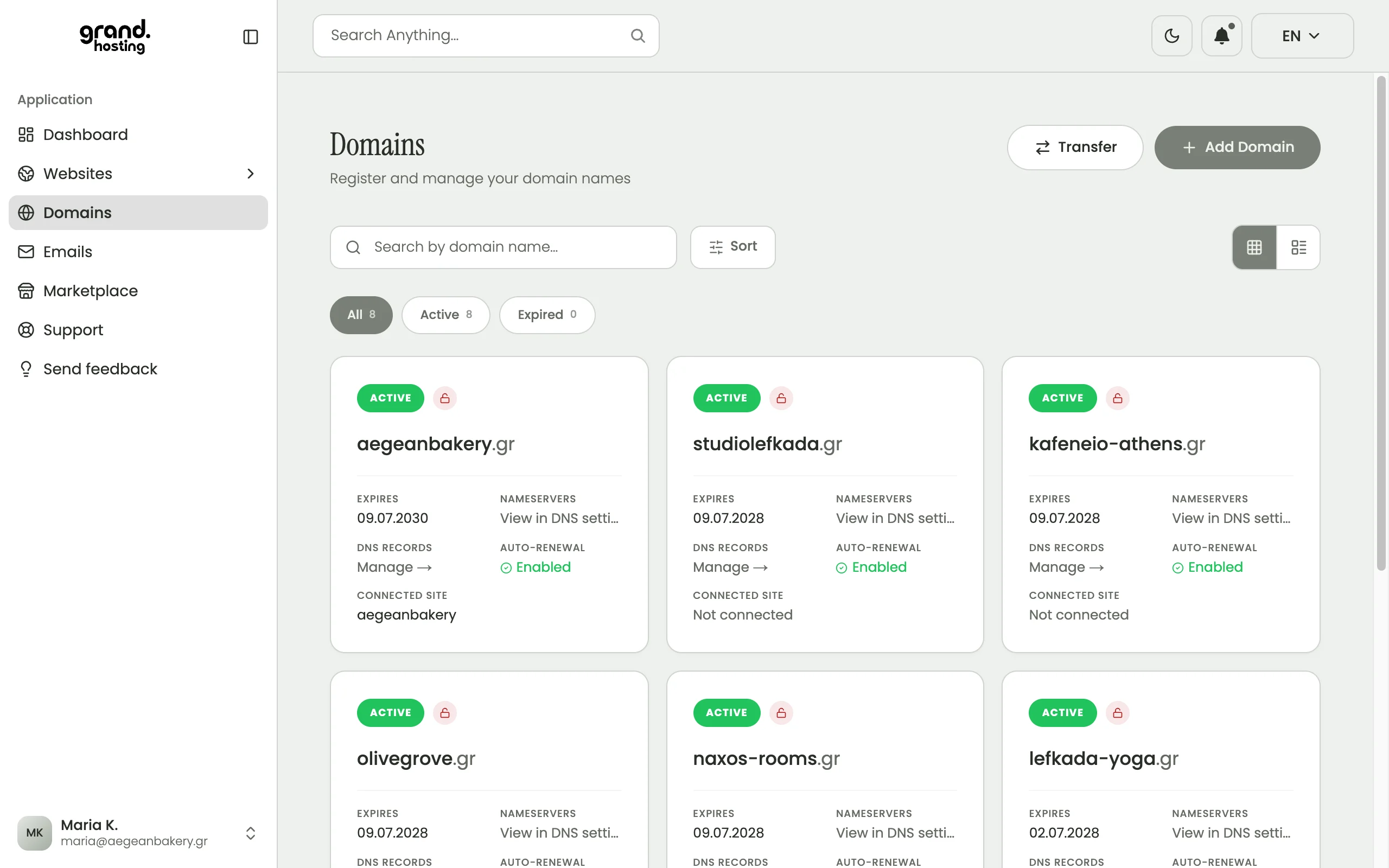Screen dimensions: 1389x868
Task: Click ACTIVE badge on aegeanbakery.gr card
Action: pyautogui.click(x=390, y=398)
